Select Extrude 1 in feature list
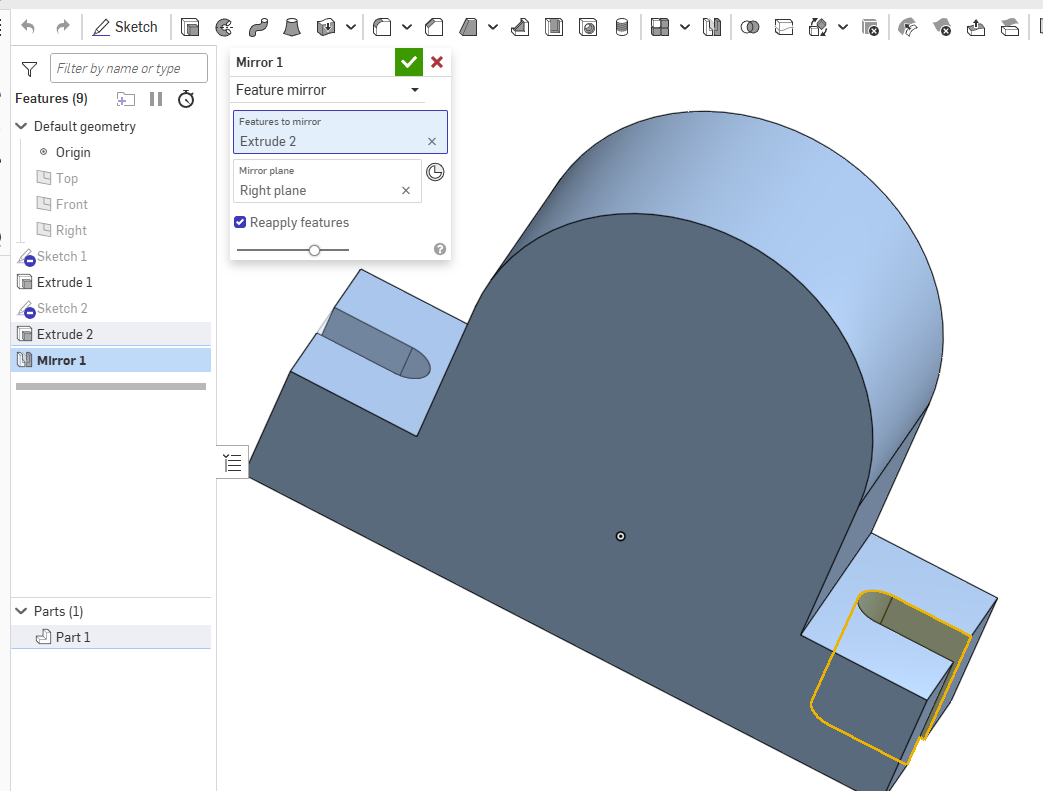Viewport: 1043px width, 791px height. pyautogui.click(x=65, y=282)
